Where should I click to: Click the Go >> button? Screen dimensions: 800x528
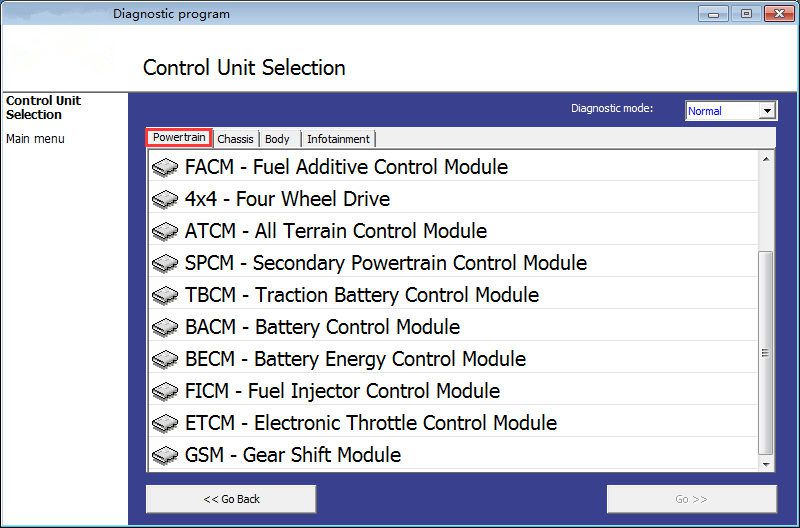691,499
